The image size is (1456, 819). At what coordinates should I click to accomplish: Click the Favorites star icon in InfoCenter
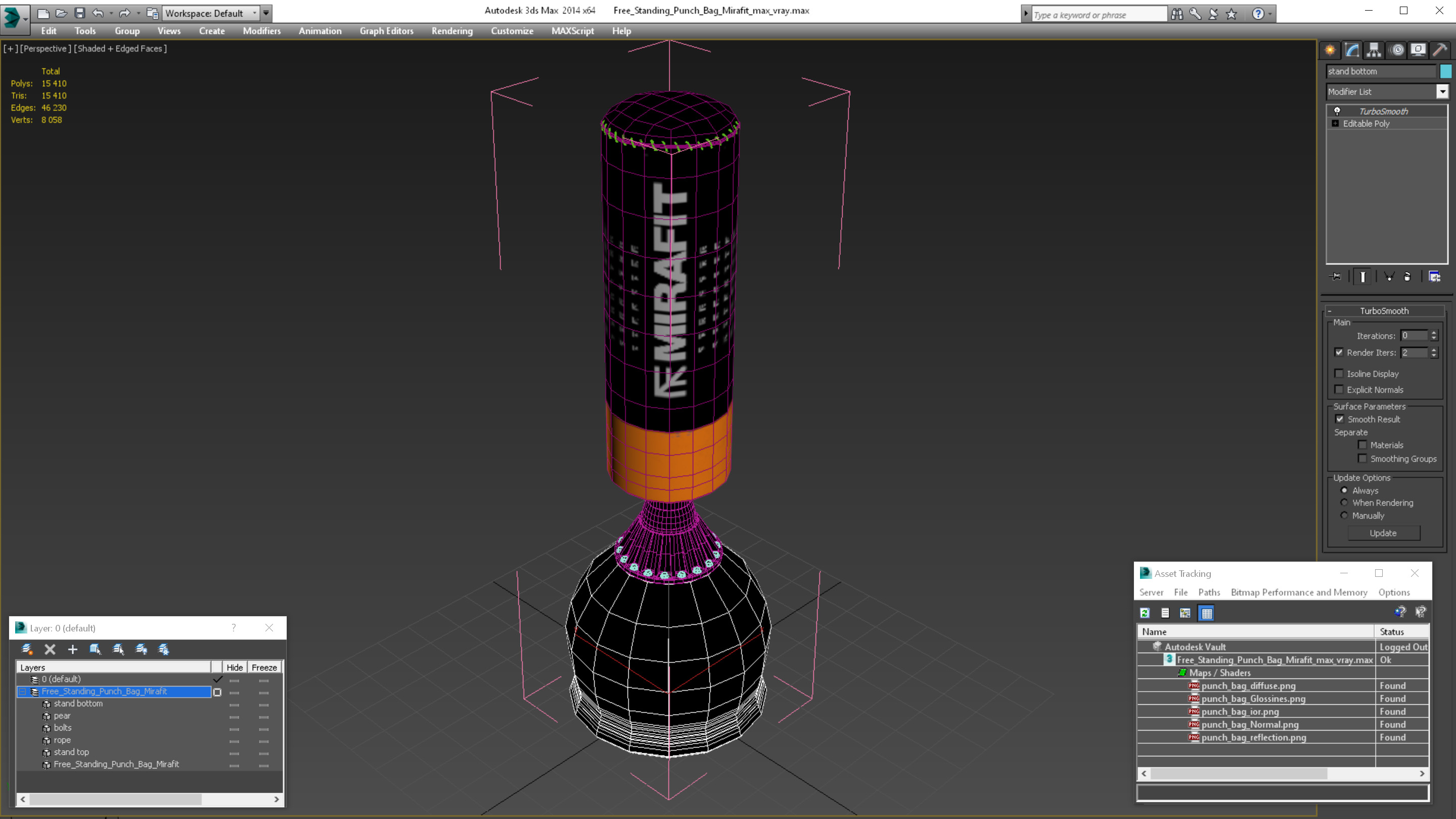(x=1231, y=14)
